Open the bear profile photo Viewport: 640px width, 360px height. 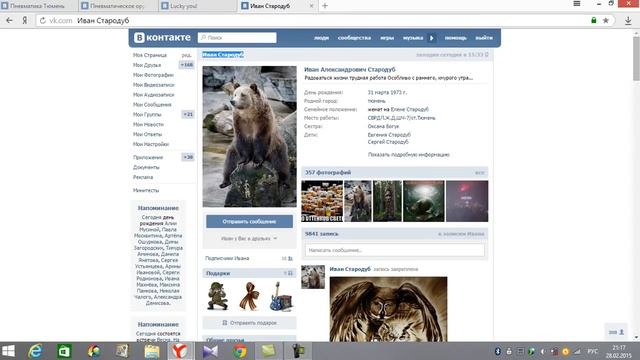click(x=249, y=136)
